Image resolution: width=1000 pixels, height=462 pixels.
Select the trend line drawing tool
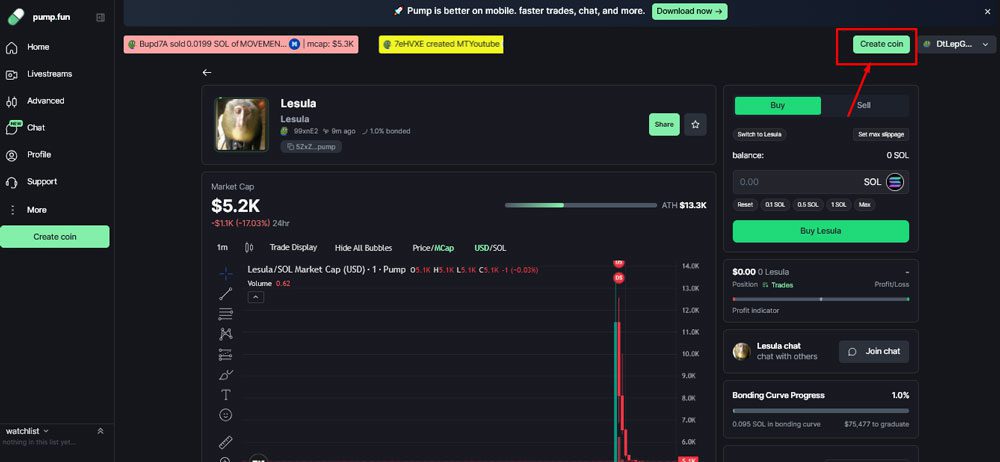pyautogui.click(x=226, y=294)
